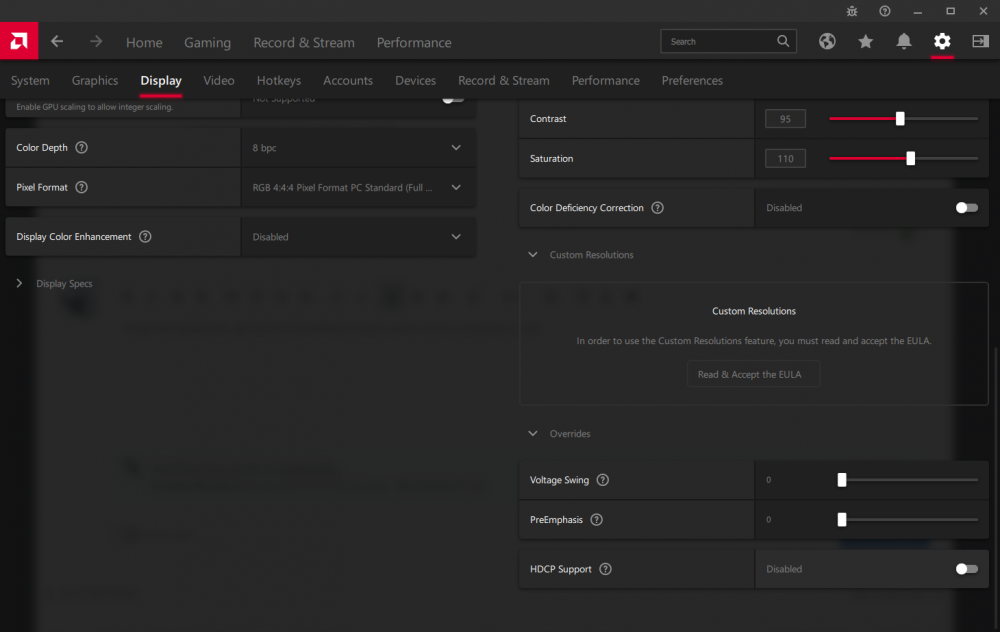Switch to the Hotkeys tab

pyautogui.click(x=278, y=81)
